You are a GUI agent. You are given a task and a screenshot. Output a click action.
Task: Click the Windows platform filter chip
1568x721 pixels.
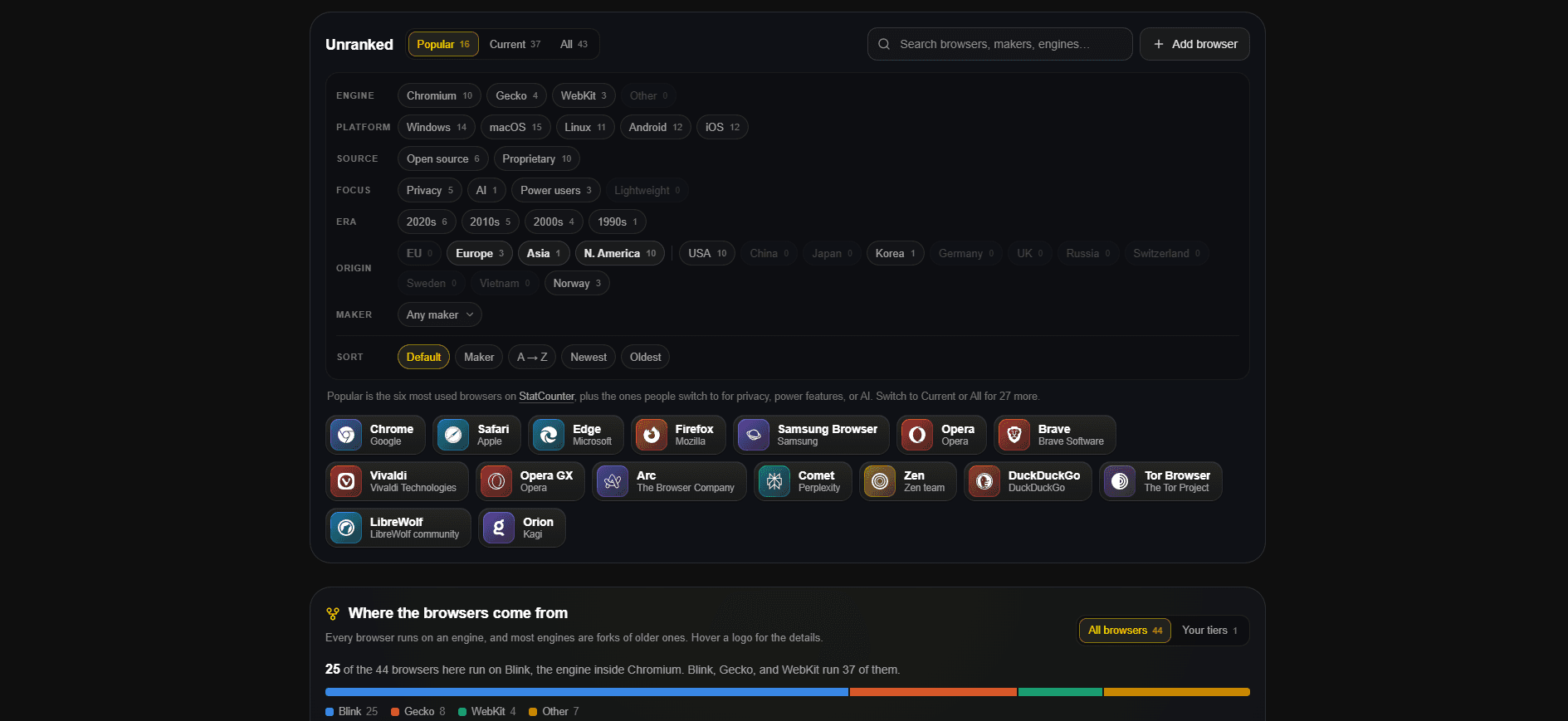[x=437, y=127]
